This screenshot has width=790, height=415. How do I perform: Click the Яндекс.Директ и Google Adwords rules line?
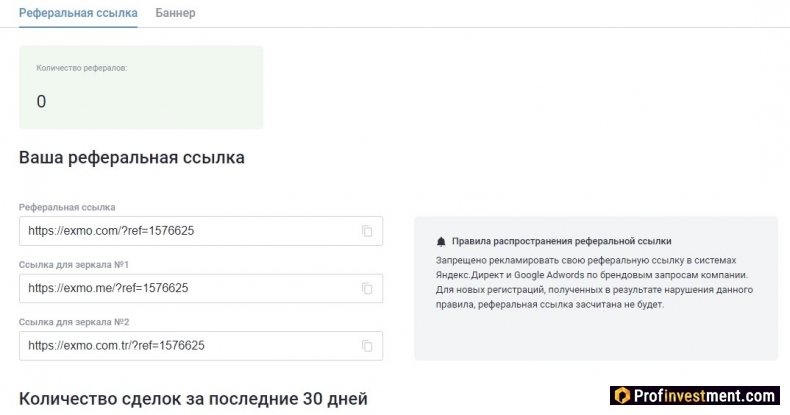pyautogui.click(x=592, y=275)
